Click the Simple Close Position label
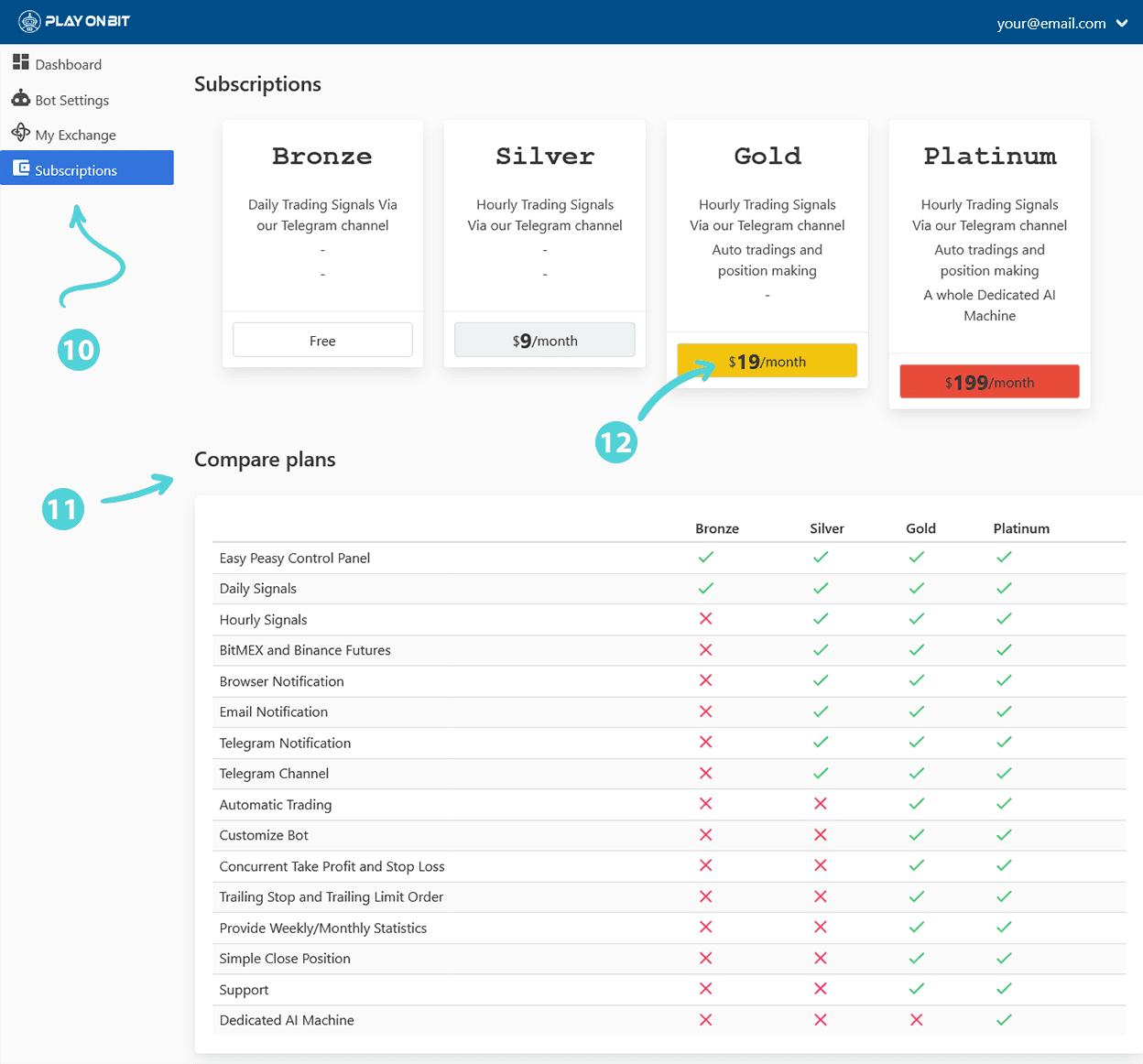1143x1064 pixels. point(285,959)
